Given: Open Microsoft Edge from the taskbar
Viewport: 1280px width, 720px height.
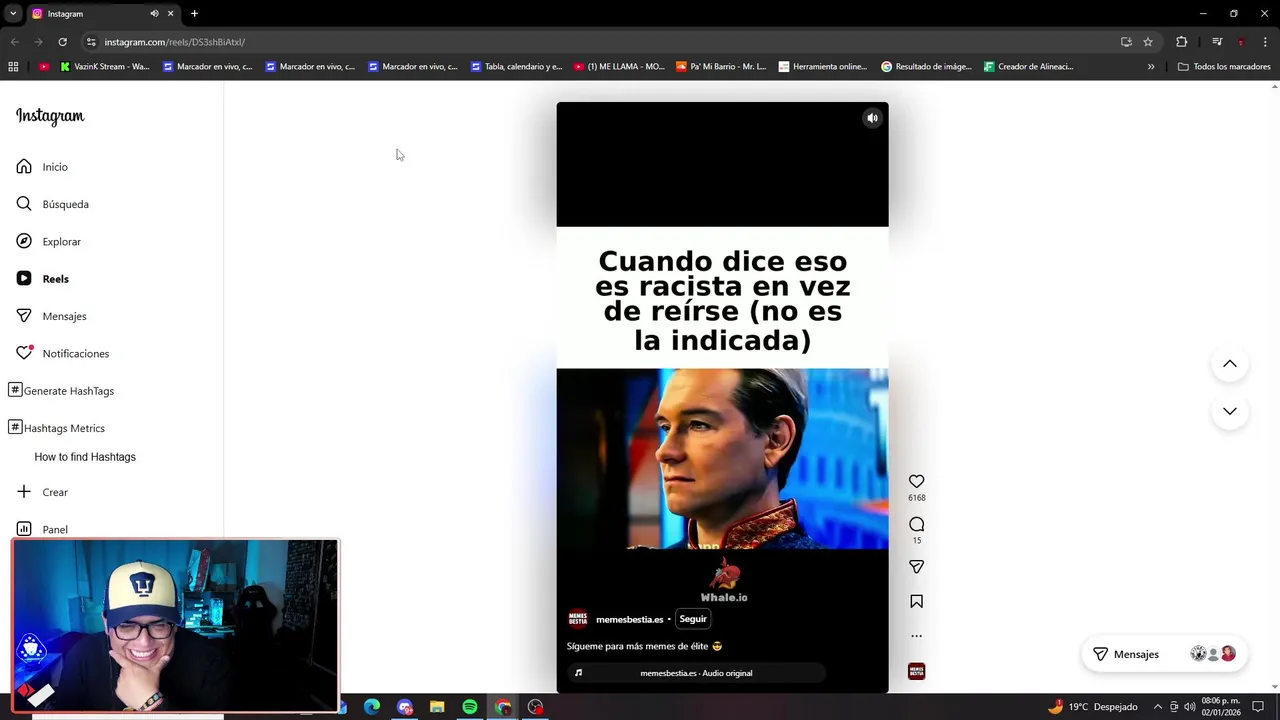Looking at the screenshot, I should [372, 707].
